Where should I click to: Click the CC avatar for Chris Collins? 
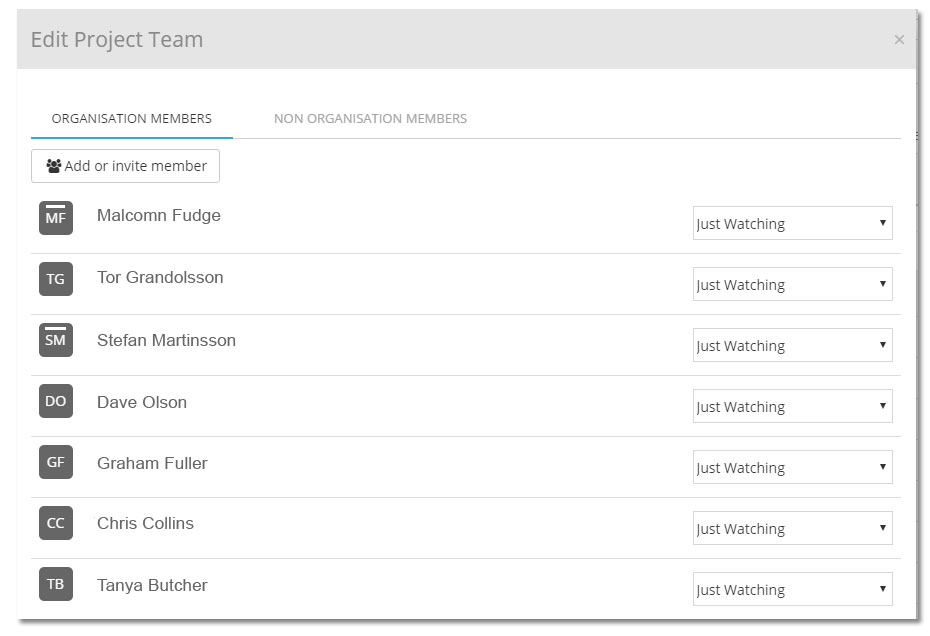(56, 523)
